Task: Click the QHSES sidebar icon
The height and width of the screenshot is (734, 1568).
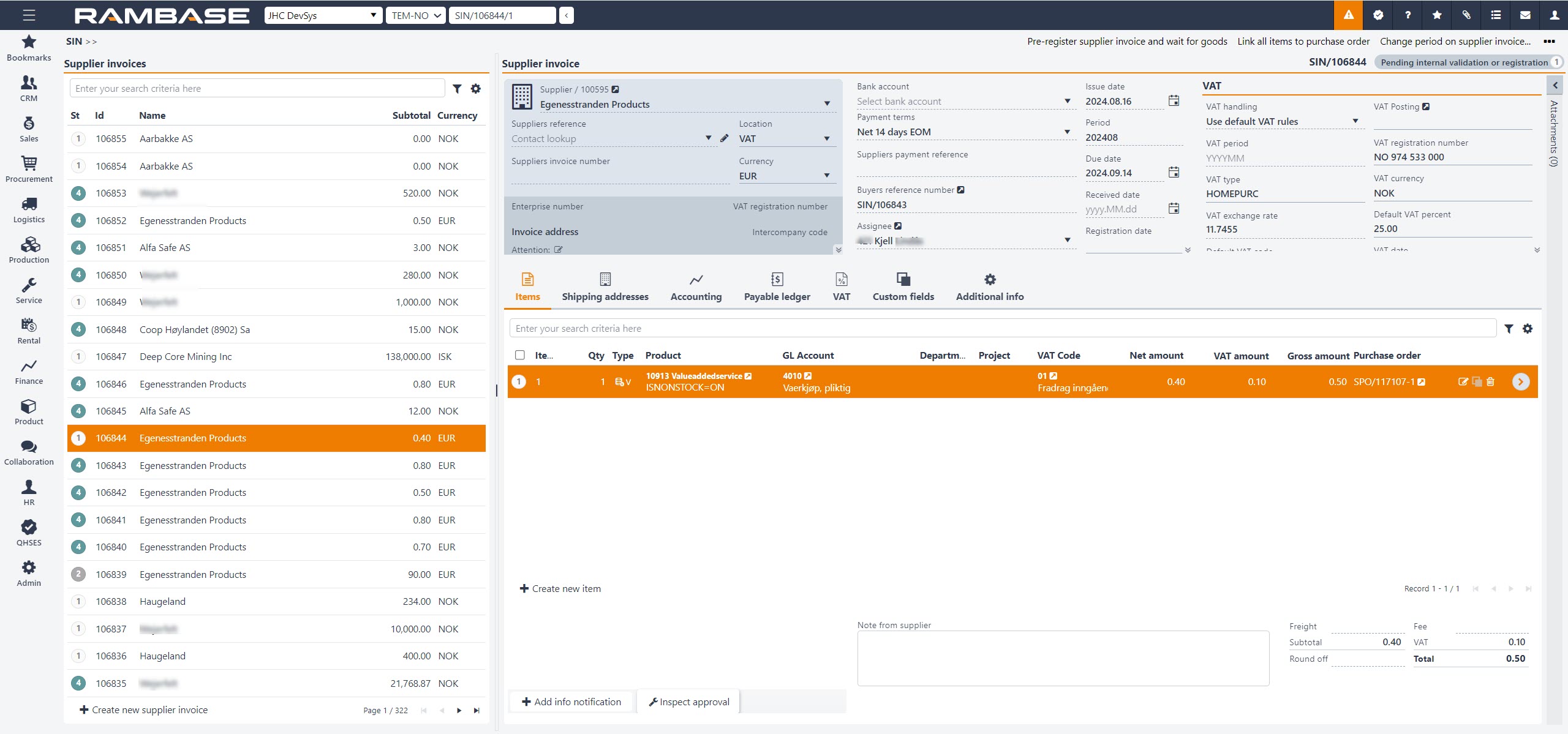Action: 29,533
